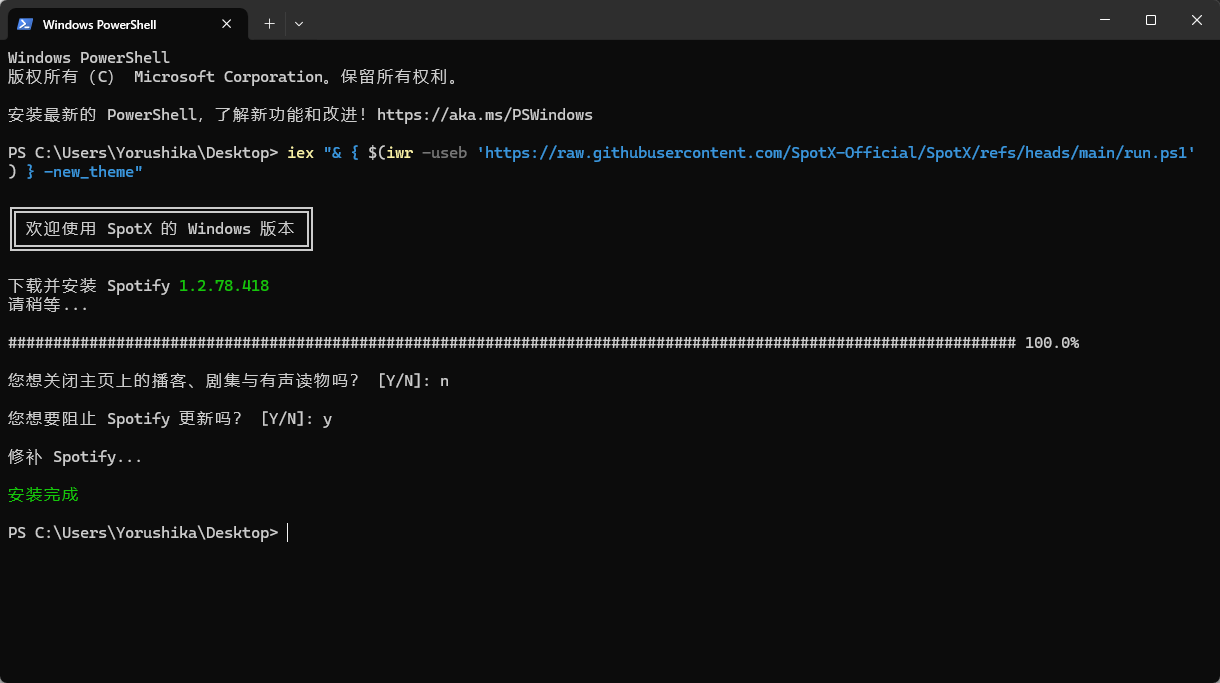Open a new terminal tab

point(269,24)
